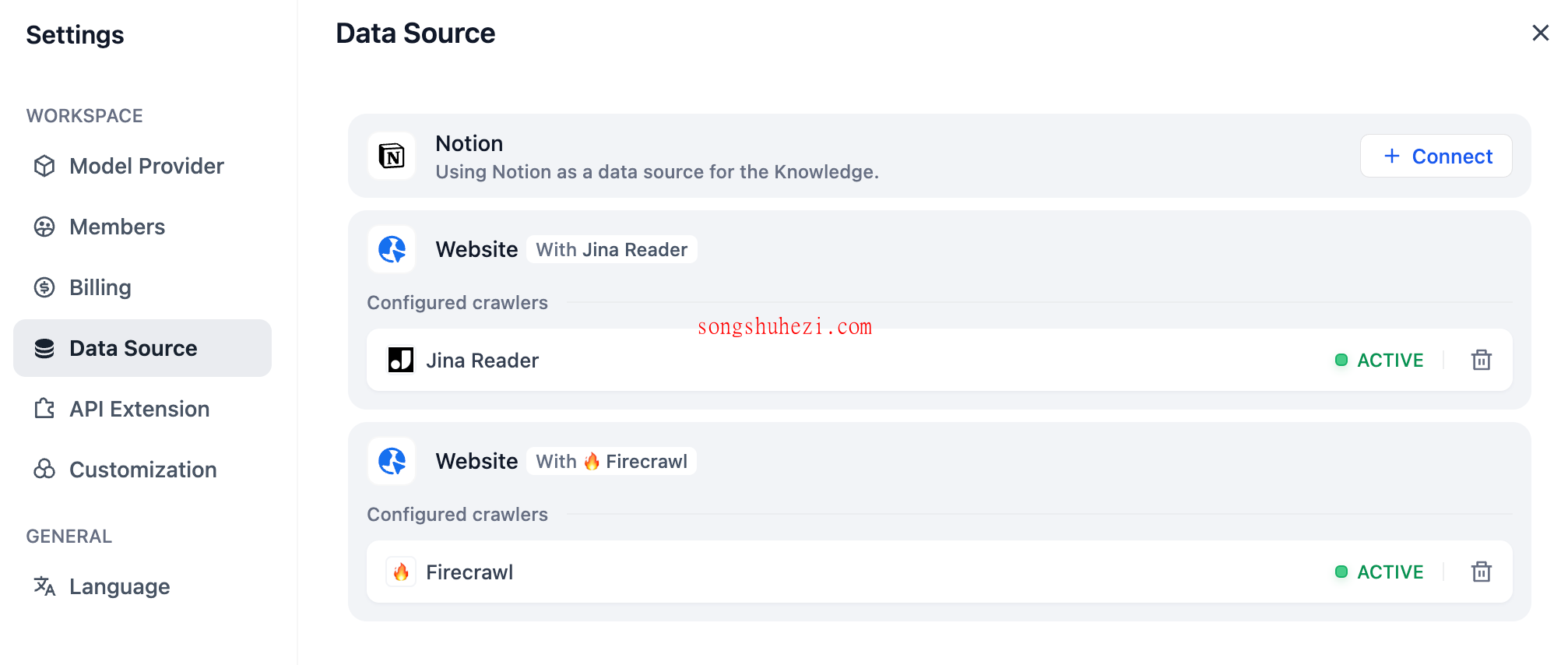Click the API Extension puzzle icon
This screenshot has height=665, width=1568.
(x=44, y=409)
